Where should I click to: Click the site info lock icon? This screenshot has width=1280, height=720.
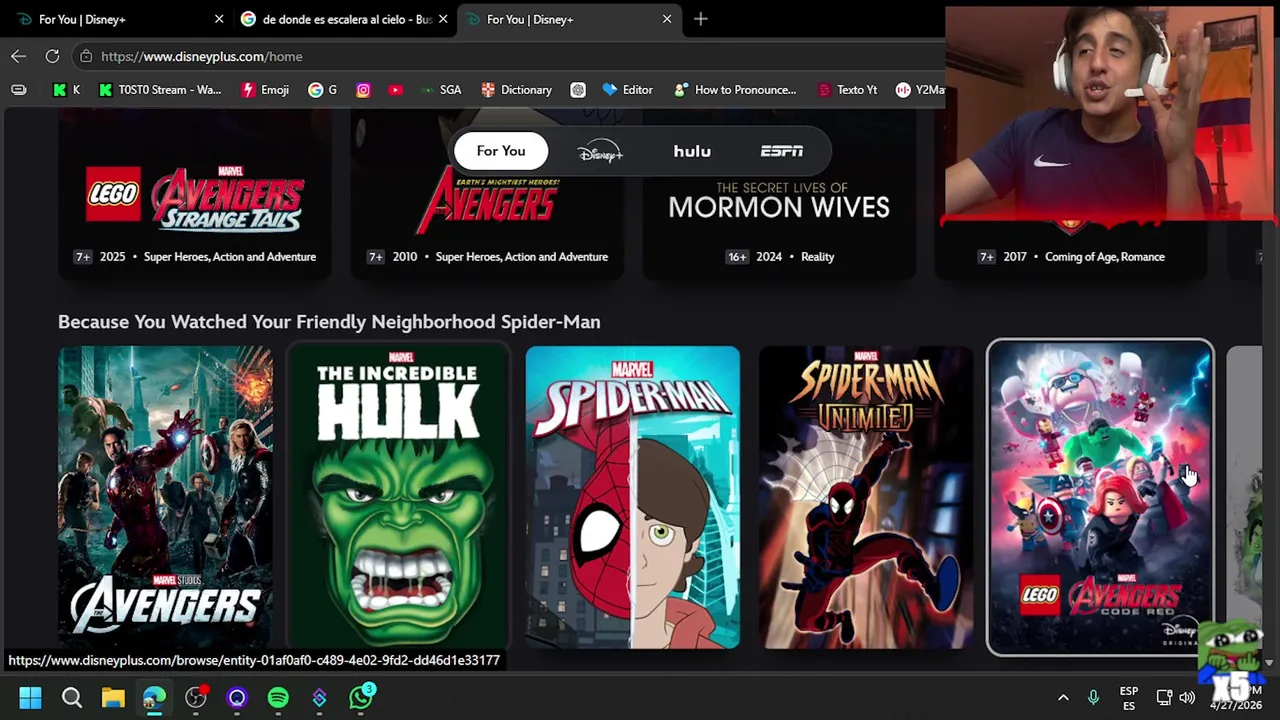coord(86,56)
